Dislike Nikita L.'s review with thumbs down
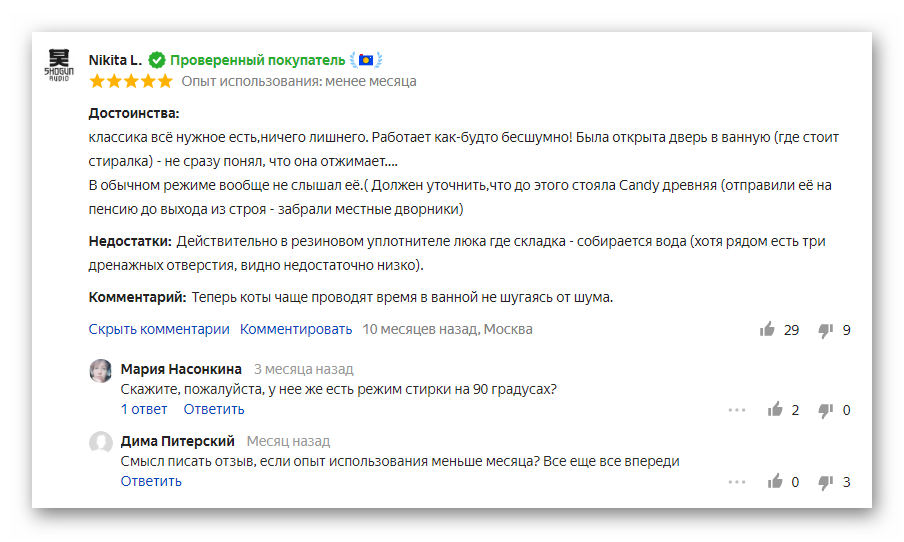Screen dimensions: 904x542 [826, 330]
